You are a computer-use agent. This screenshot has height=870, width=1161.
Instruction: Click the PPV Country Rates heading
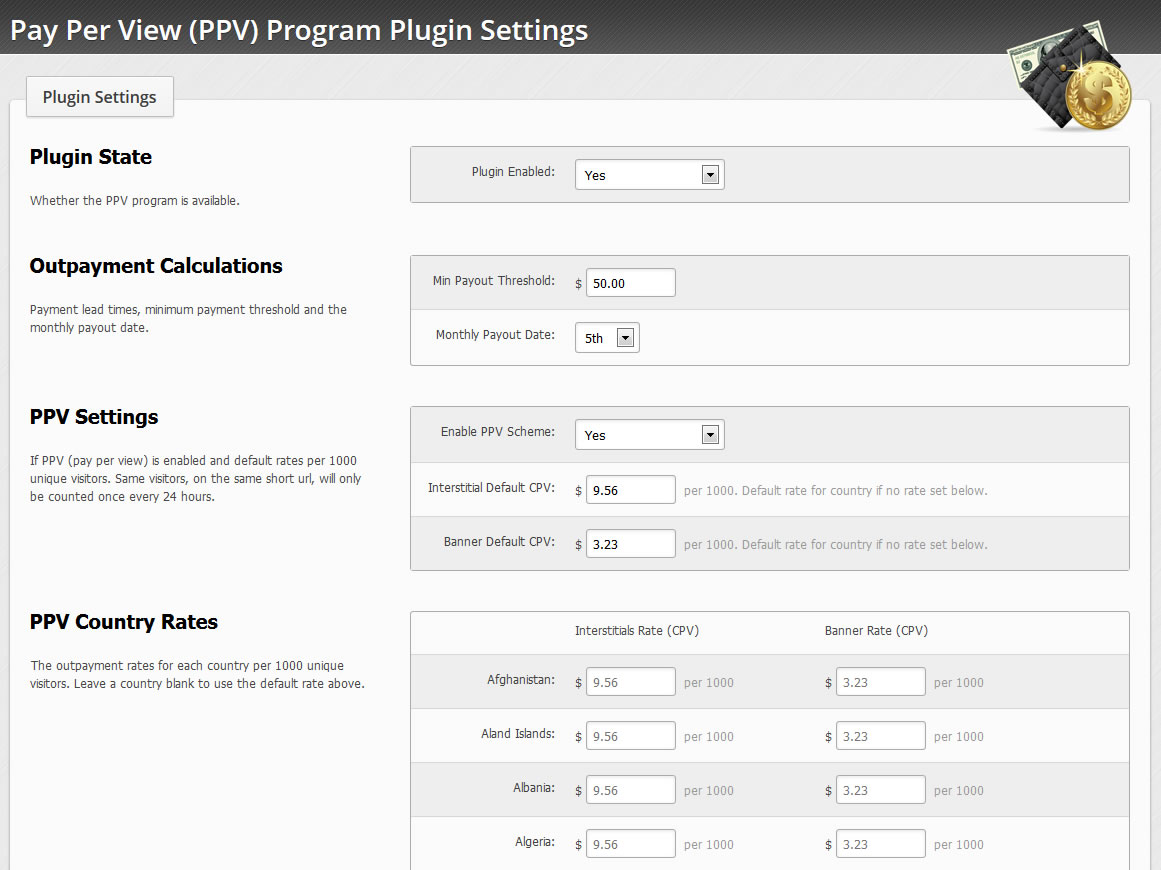[x=124, y=622]
